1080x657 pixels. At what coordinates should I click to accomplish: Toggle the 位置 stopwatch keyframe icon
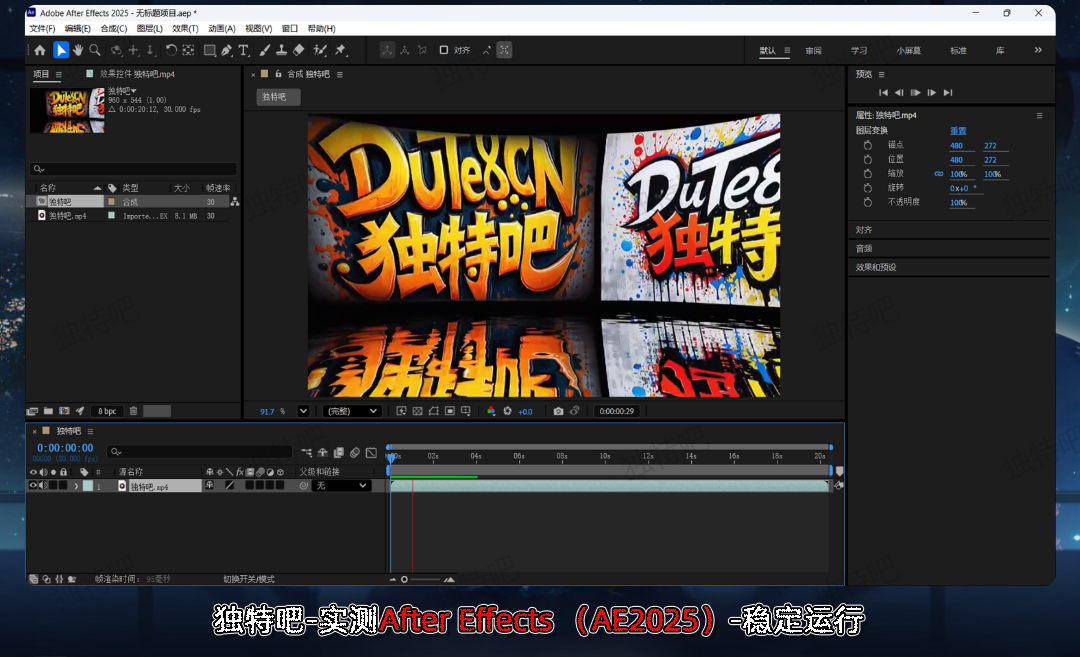[868, 160]
